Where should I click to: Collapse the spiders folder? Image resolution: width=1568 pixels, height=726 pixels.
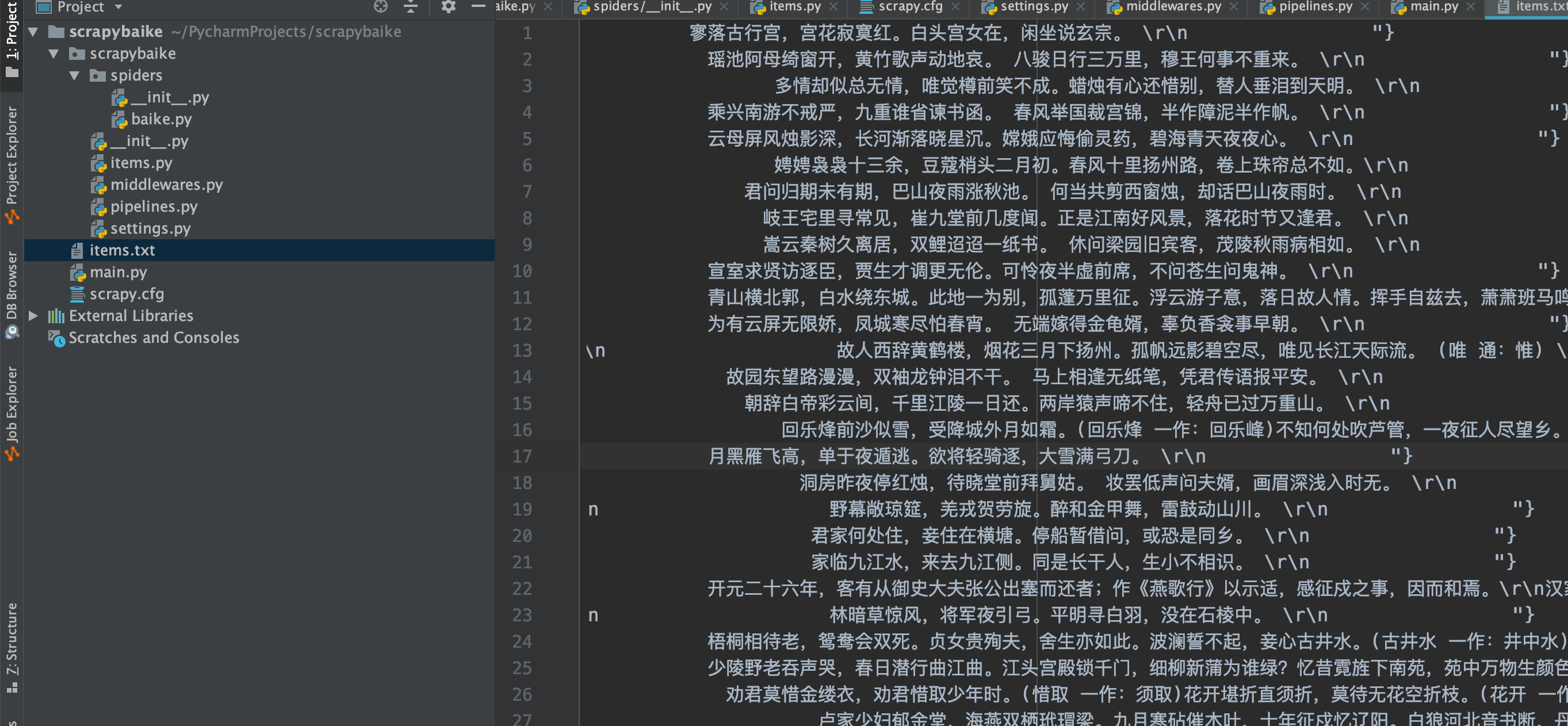(75, 75)
